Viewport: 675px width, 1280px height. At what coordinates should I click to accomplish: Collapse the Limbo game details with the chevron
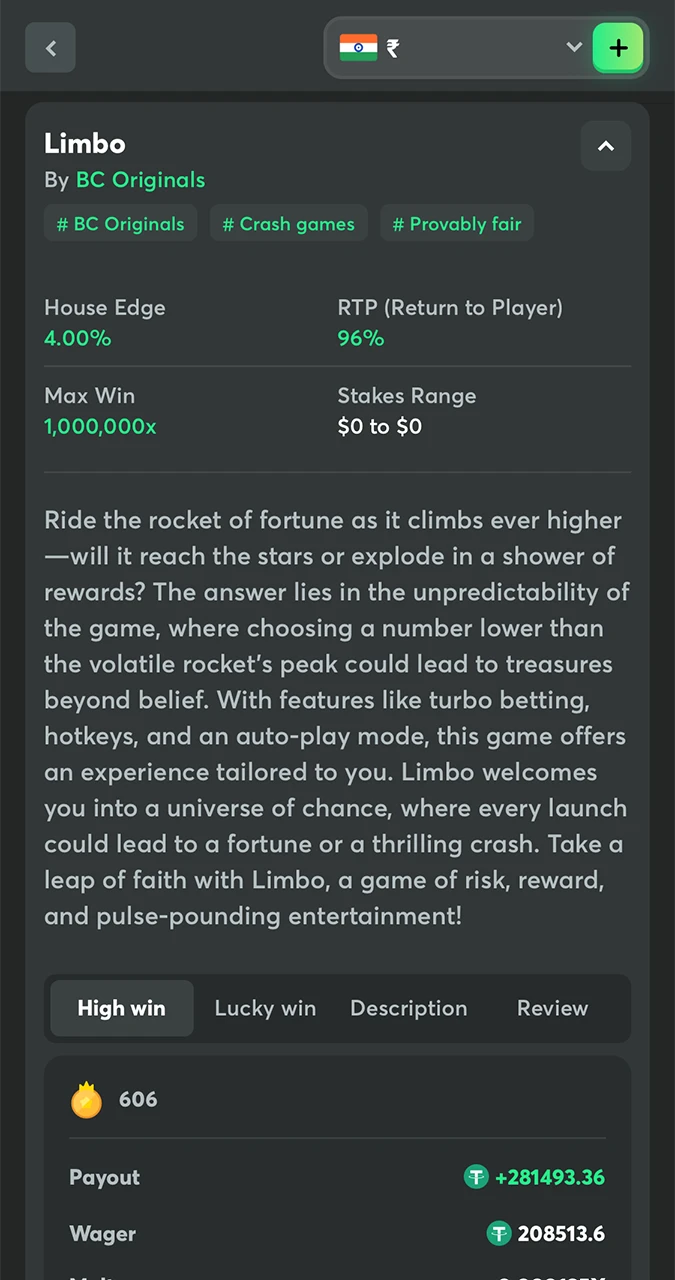point(605,146)
